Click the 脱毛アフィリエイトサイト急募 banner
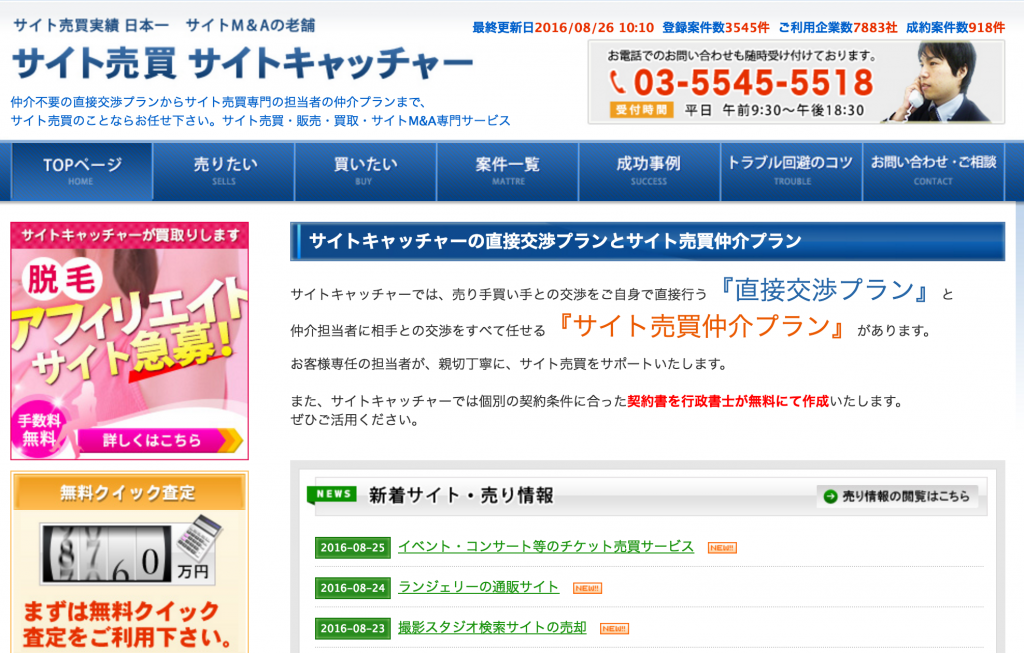 tap(129, 340)
